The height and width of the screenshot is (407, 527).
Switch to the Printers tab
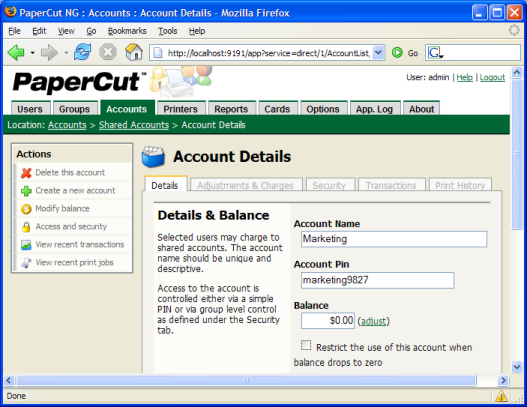coord(180,109)
